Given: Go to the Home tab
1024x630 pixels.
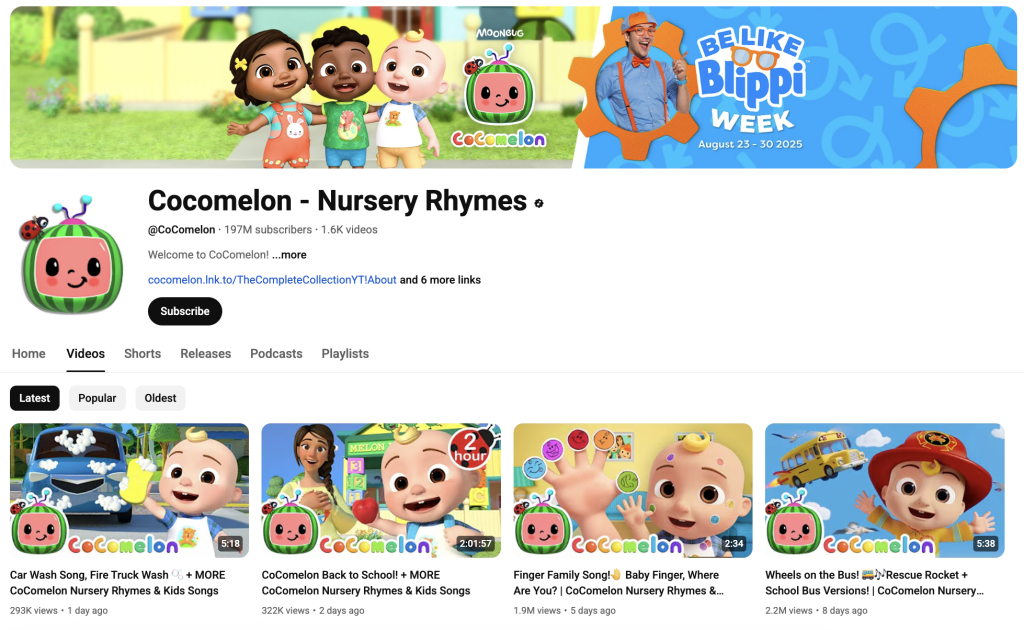Looking at the screenshot, I should 29,353.
